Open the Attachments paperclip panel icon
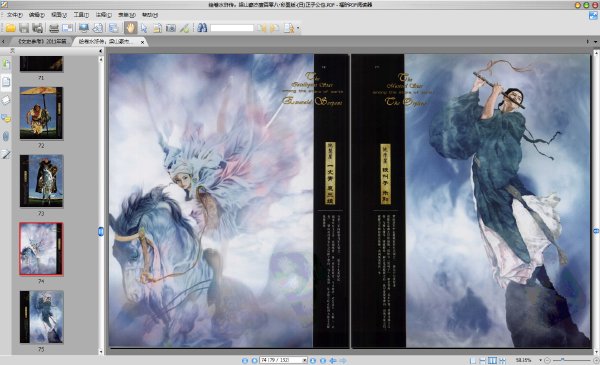 (x=6, y=136)
